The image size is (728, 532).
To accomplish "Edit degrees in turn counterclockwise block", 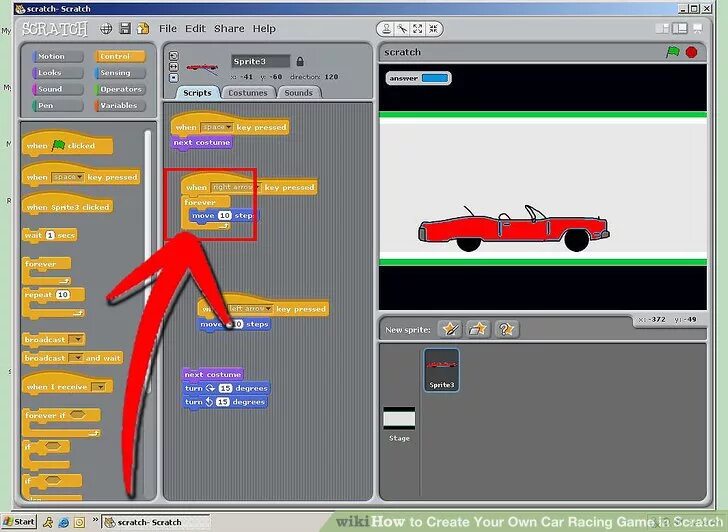I will point(223,402).
